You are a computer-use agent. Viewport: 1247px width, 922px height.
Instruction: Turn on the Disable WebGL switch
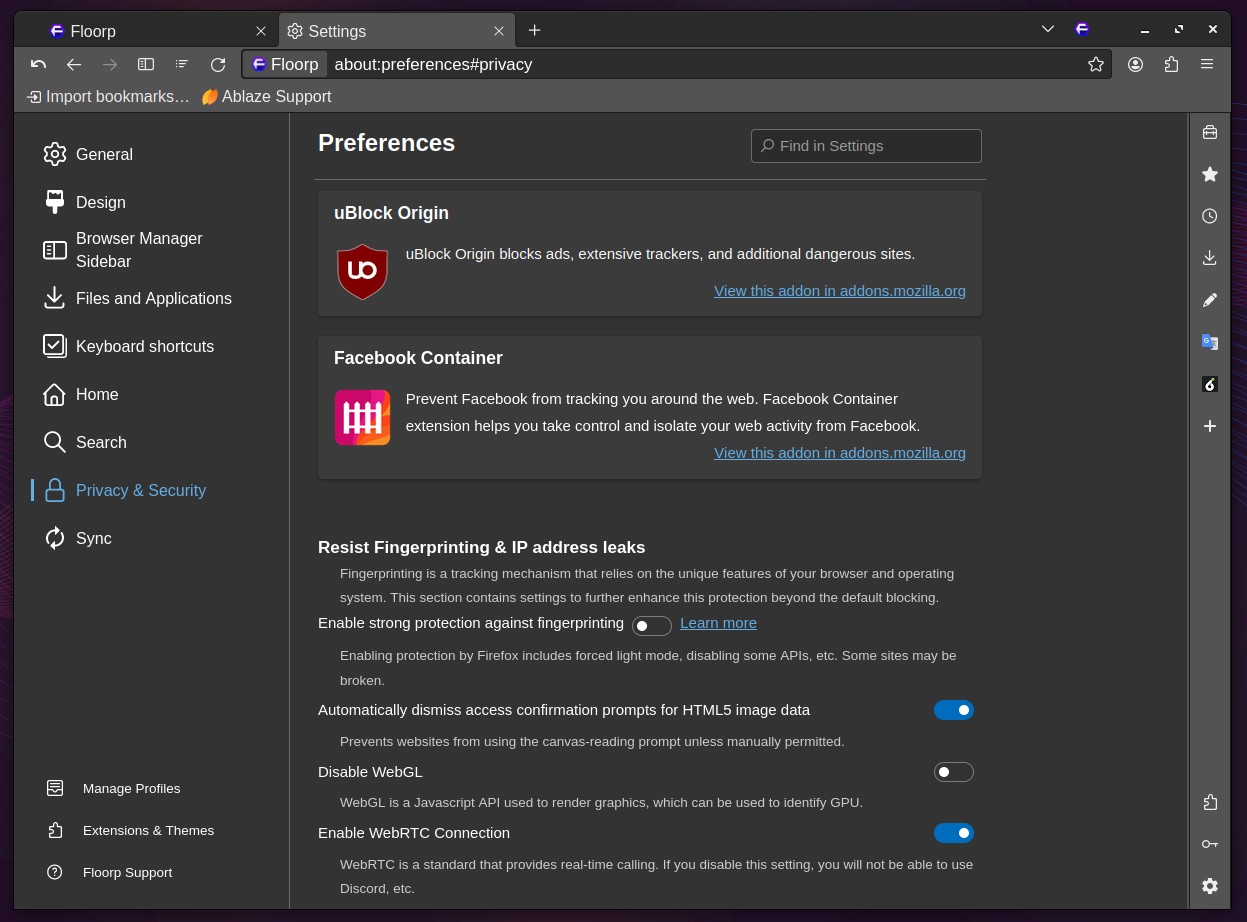[953, 772]
